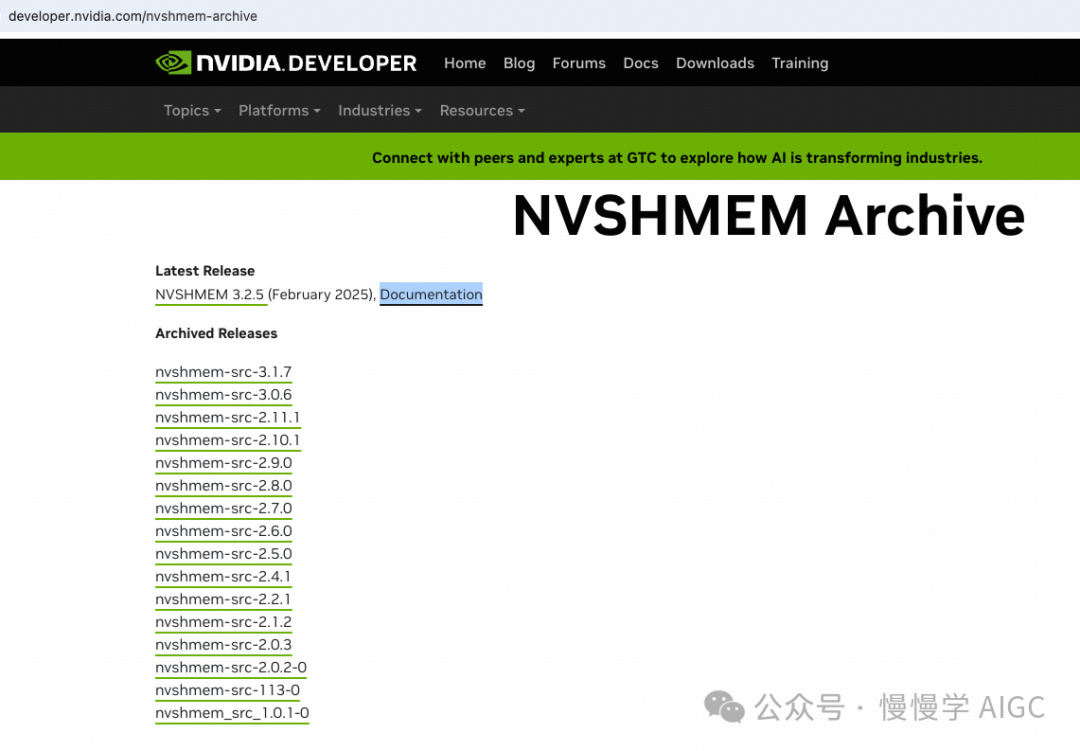Open the Training nav link
This screenshot has height=751, width=1080.
800,63
